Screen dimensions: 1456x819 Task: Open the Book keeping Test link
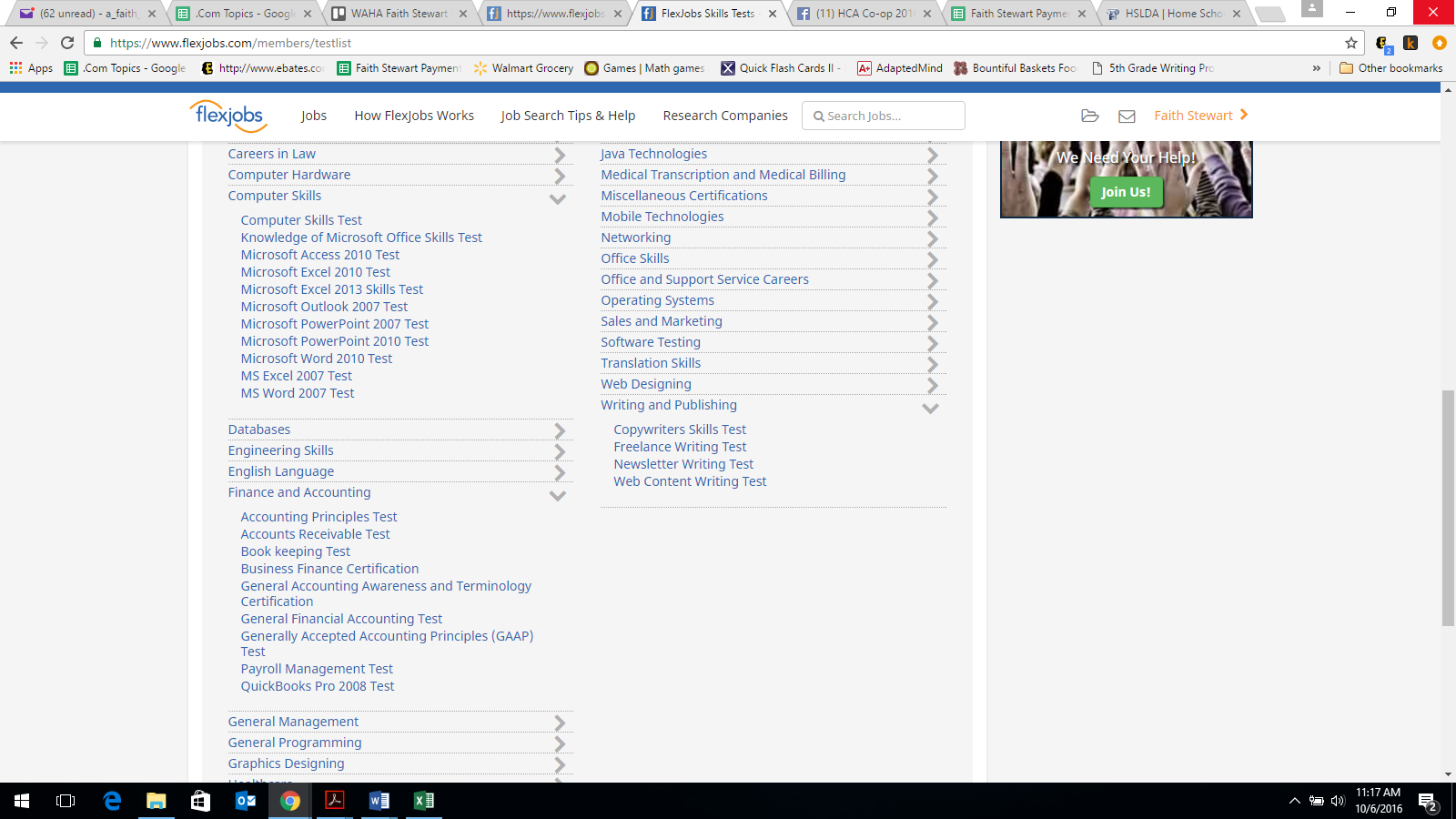pyautogui.click(x=296, y=551)
